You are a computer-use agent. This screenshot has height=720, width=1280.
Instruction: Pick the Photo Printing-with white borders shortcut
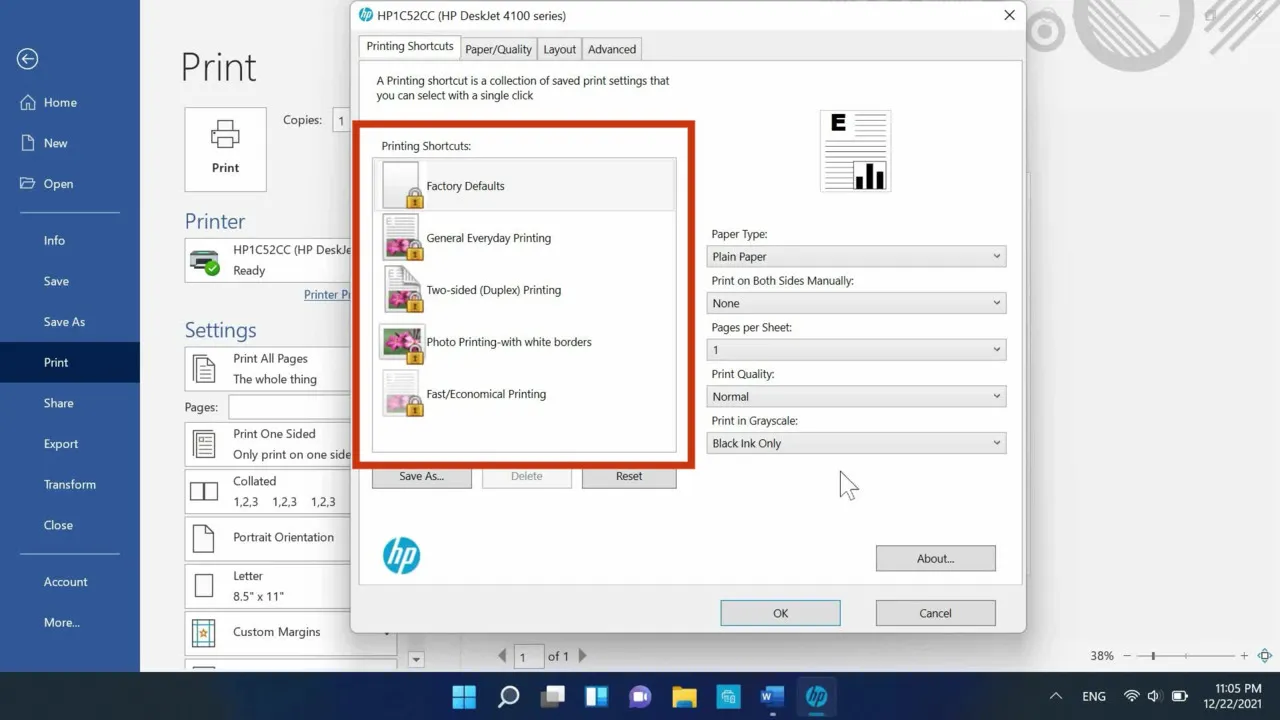coord(509,342)
